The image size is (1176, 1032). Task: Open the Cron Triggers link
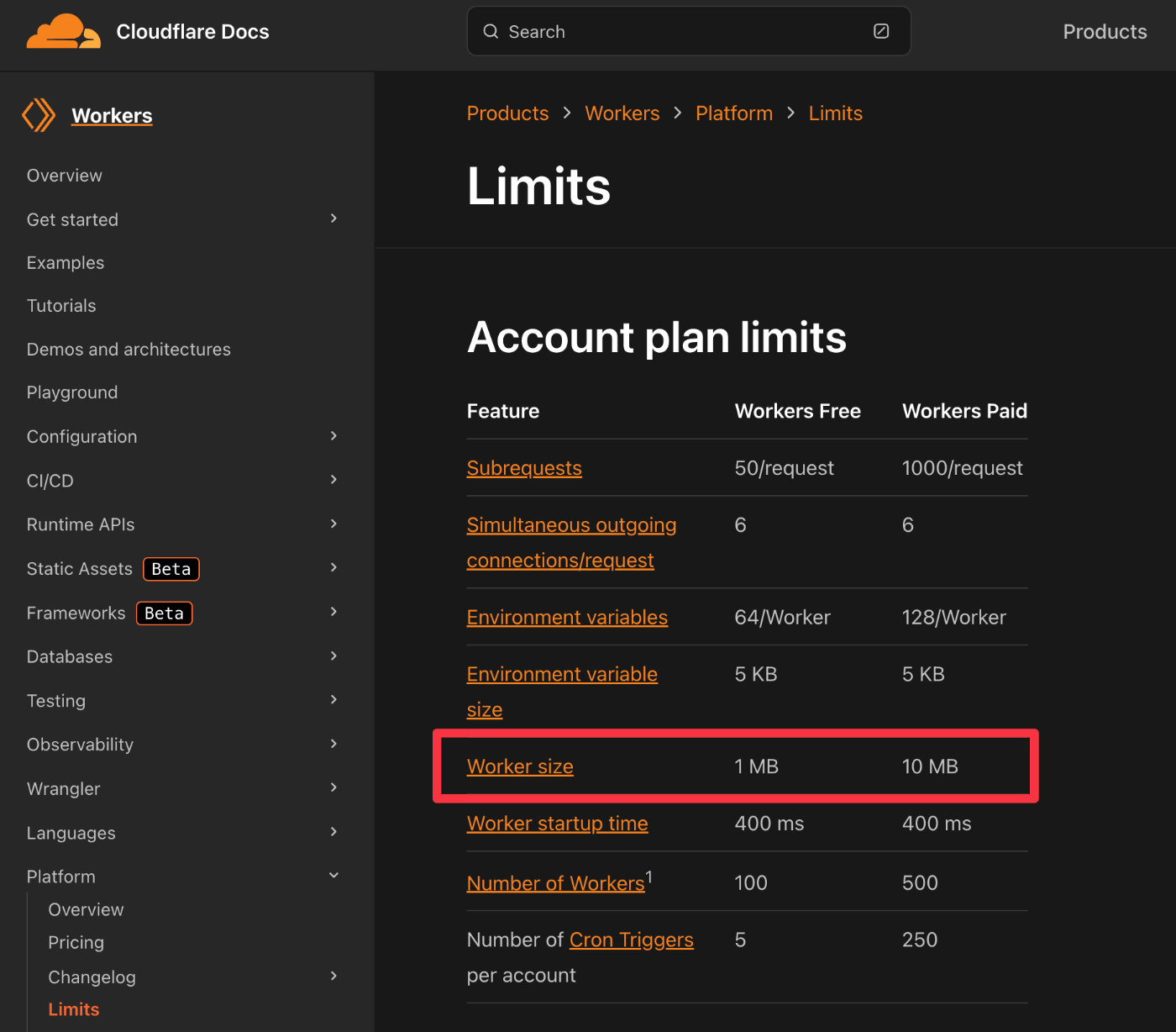pyautogui.click(x=632, y=940)
